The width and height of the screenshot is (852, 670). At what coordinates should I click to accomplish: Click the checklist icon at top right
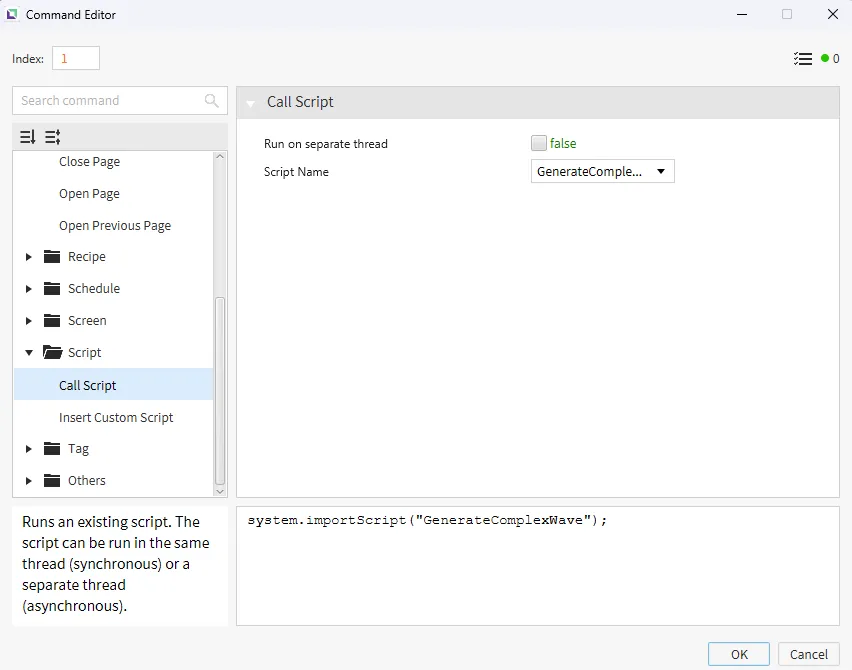[x=802, y=59]
